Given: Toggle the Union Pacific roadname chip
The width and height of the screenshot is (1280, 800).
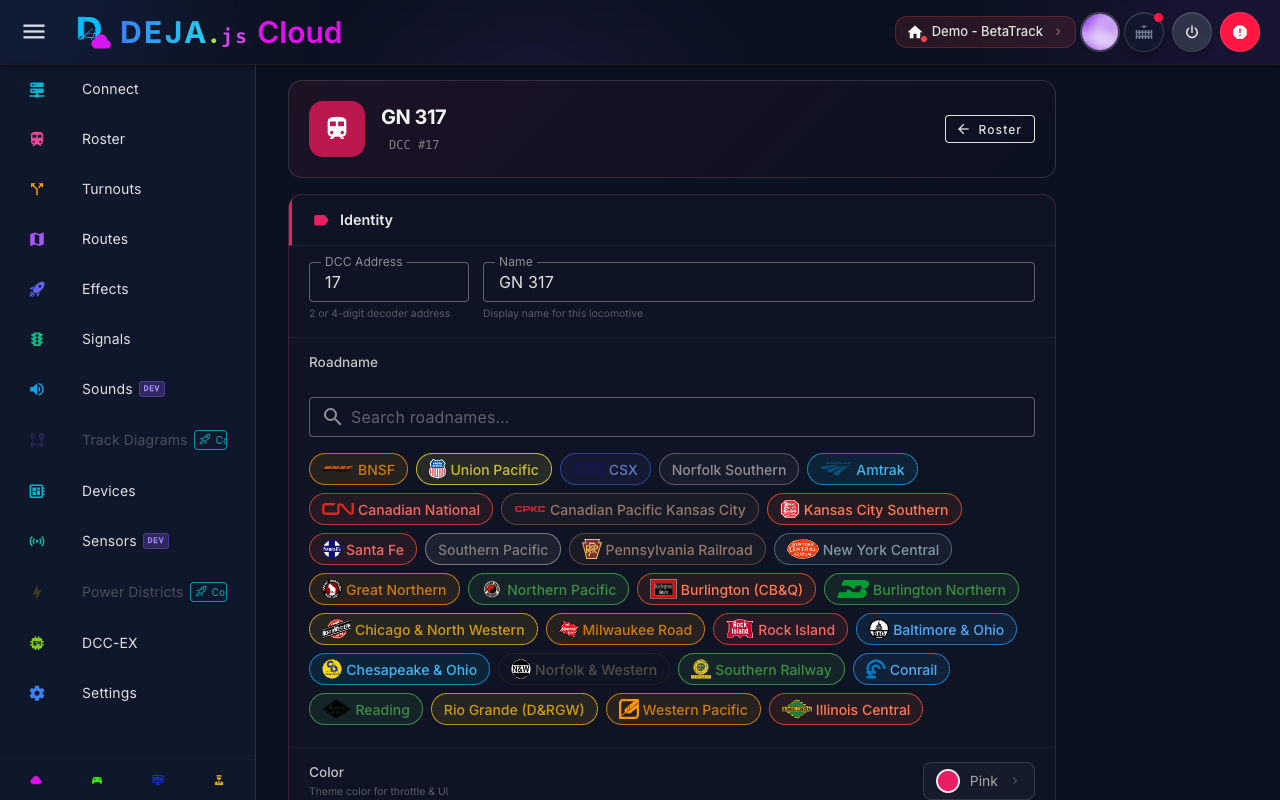Looking at the screenshot, I should [x=484, y=470].
